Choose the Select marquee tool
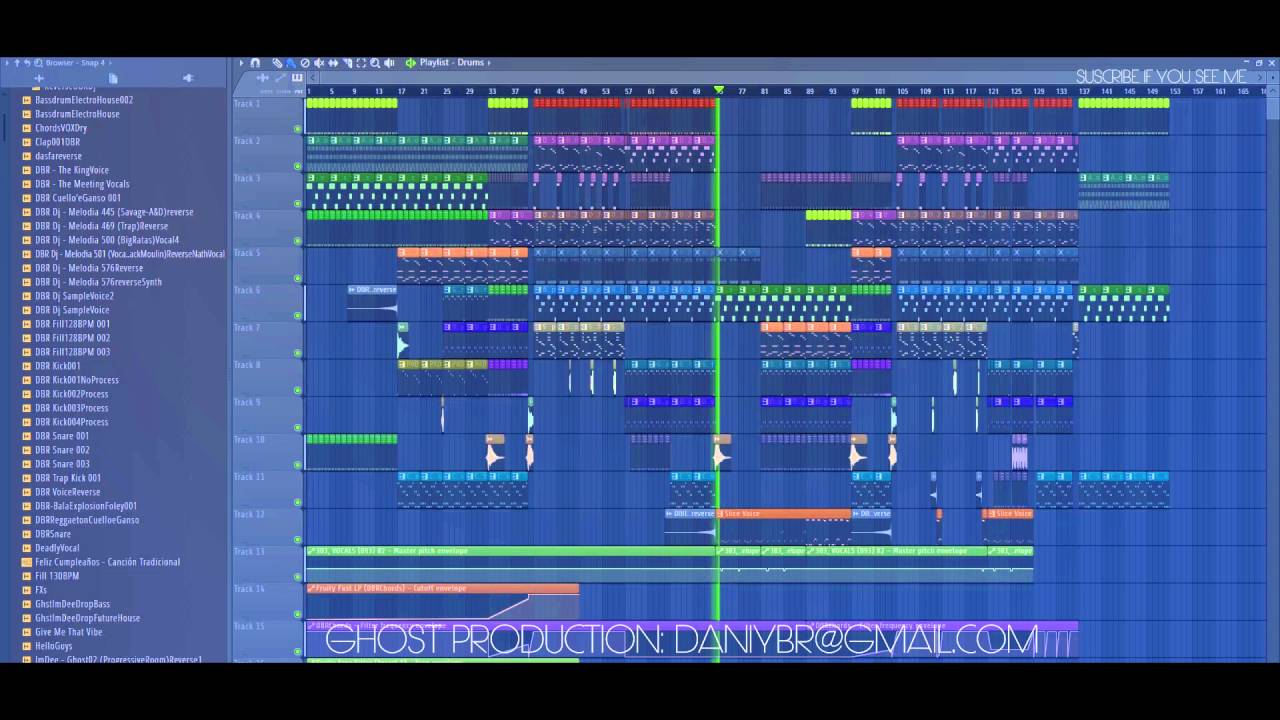Image resolution: width=1280 pixels, height=720 pixels. (361, 63)
